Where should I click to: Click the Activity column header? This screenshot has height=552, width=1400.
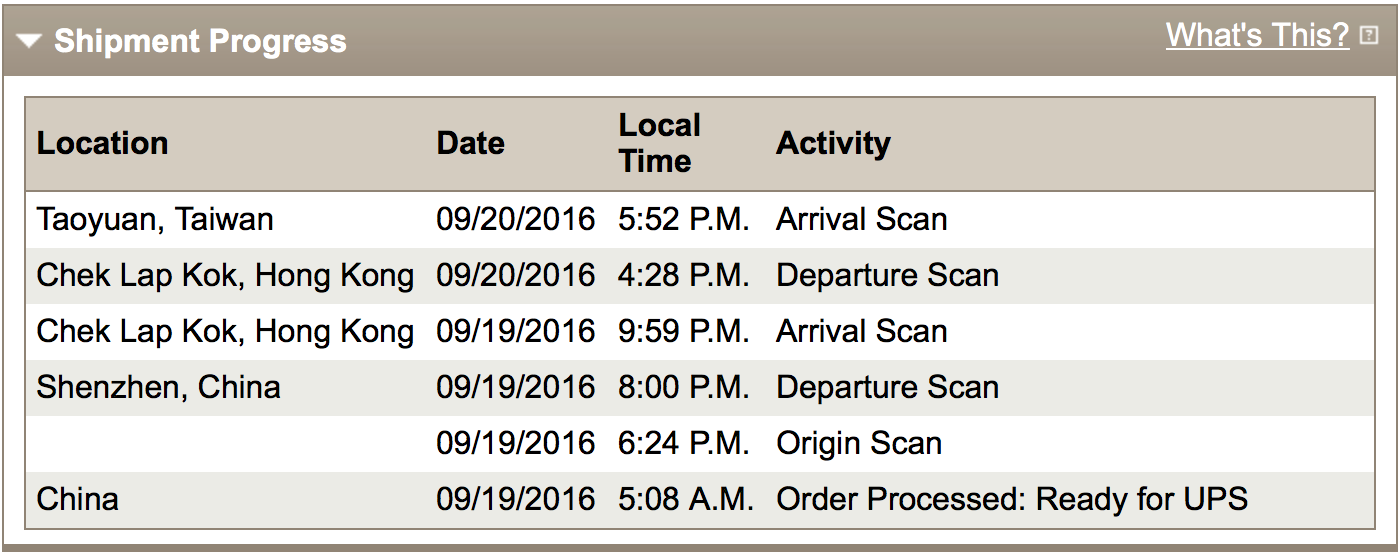[x=832, y=143]
